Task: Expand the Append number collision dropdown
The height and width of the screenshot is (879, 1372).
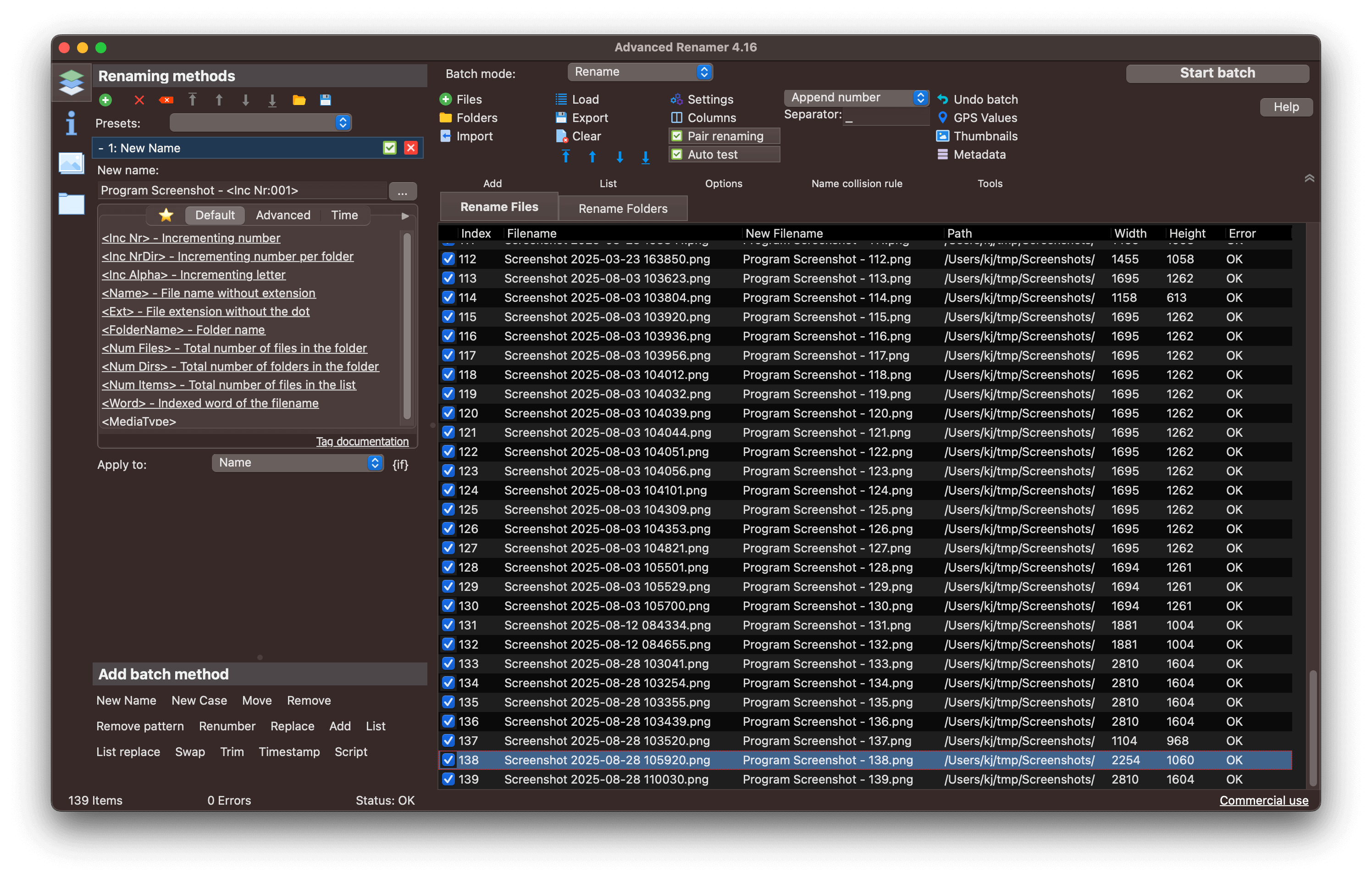Action: [856, 98]
